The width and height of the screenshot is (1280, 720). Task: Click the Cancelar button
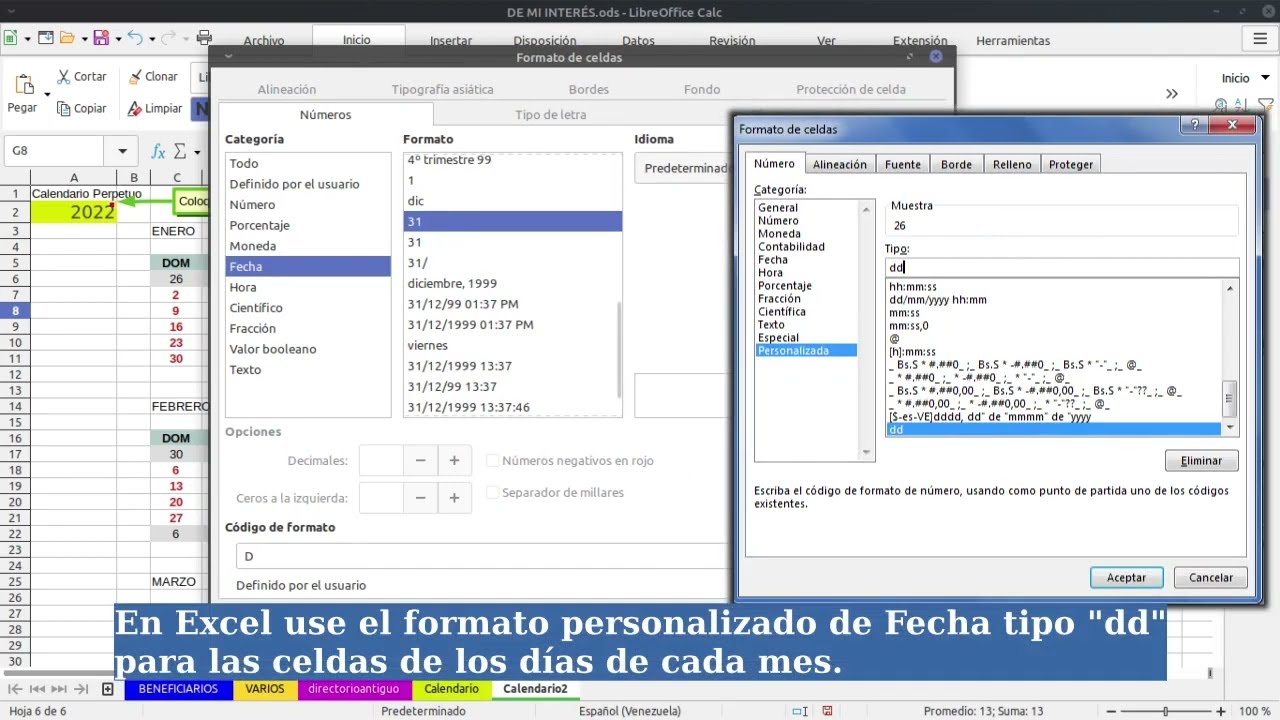coord(1211,577)
